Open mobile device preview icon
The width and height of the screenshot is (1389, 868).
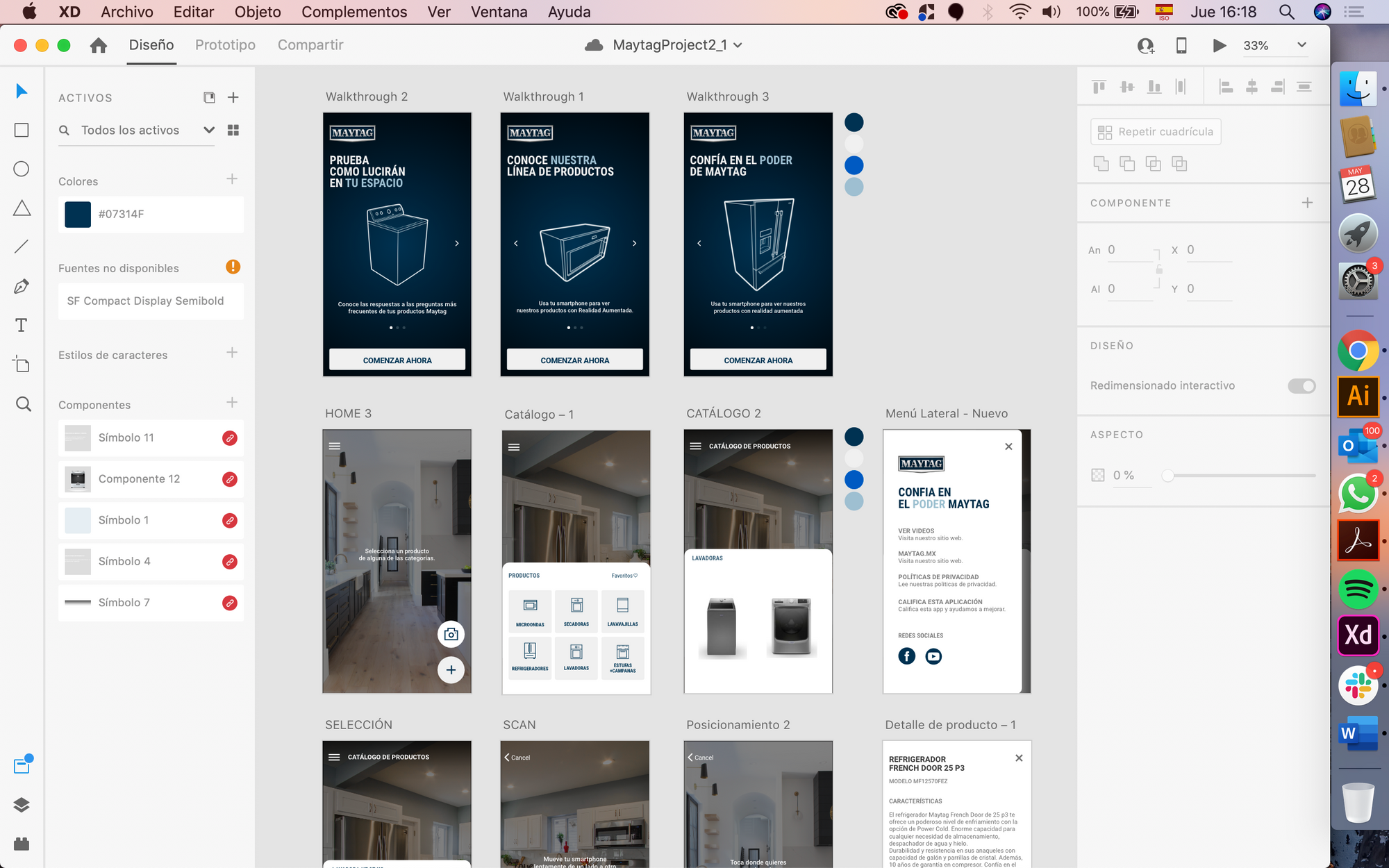point(1181,45)
